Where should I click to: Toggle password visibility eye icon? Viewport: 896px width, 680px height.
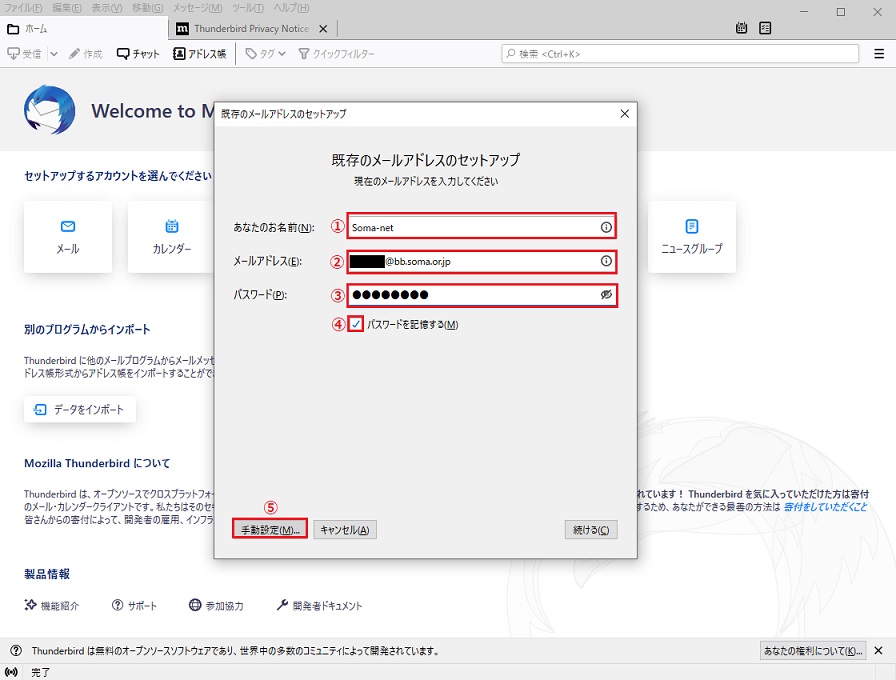tap(606, 294)
